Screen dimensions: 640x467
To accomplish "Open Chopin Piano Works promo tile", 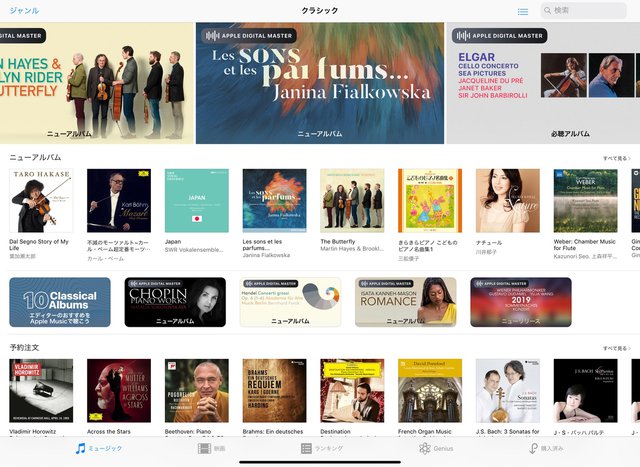I will point(175,302).
